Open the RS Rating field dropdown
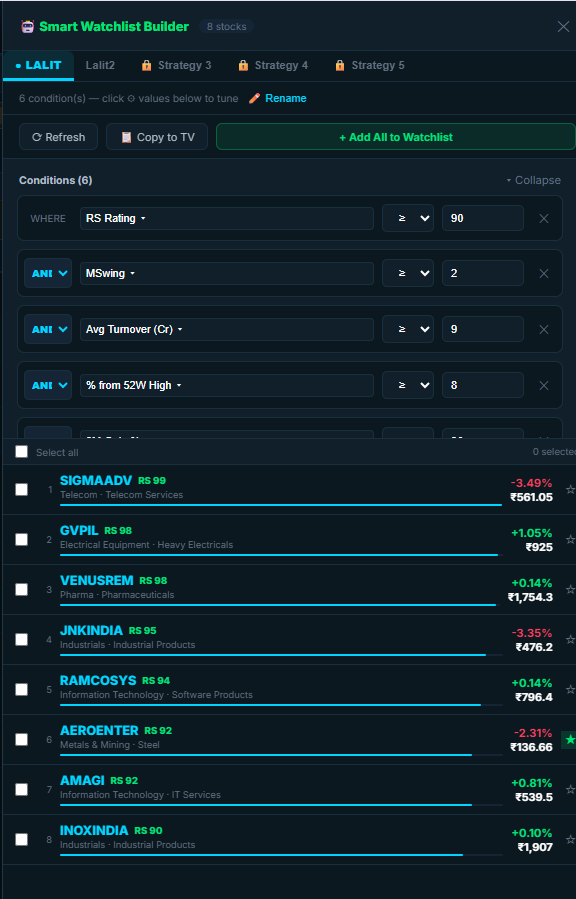This screenshot has height=899, width=576. tap(226, 218)
